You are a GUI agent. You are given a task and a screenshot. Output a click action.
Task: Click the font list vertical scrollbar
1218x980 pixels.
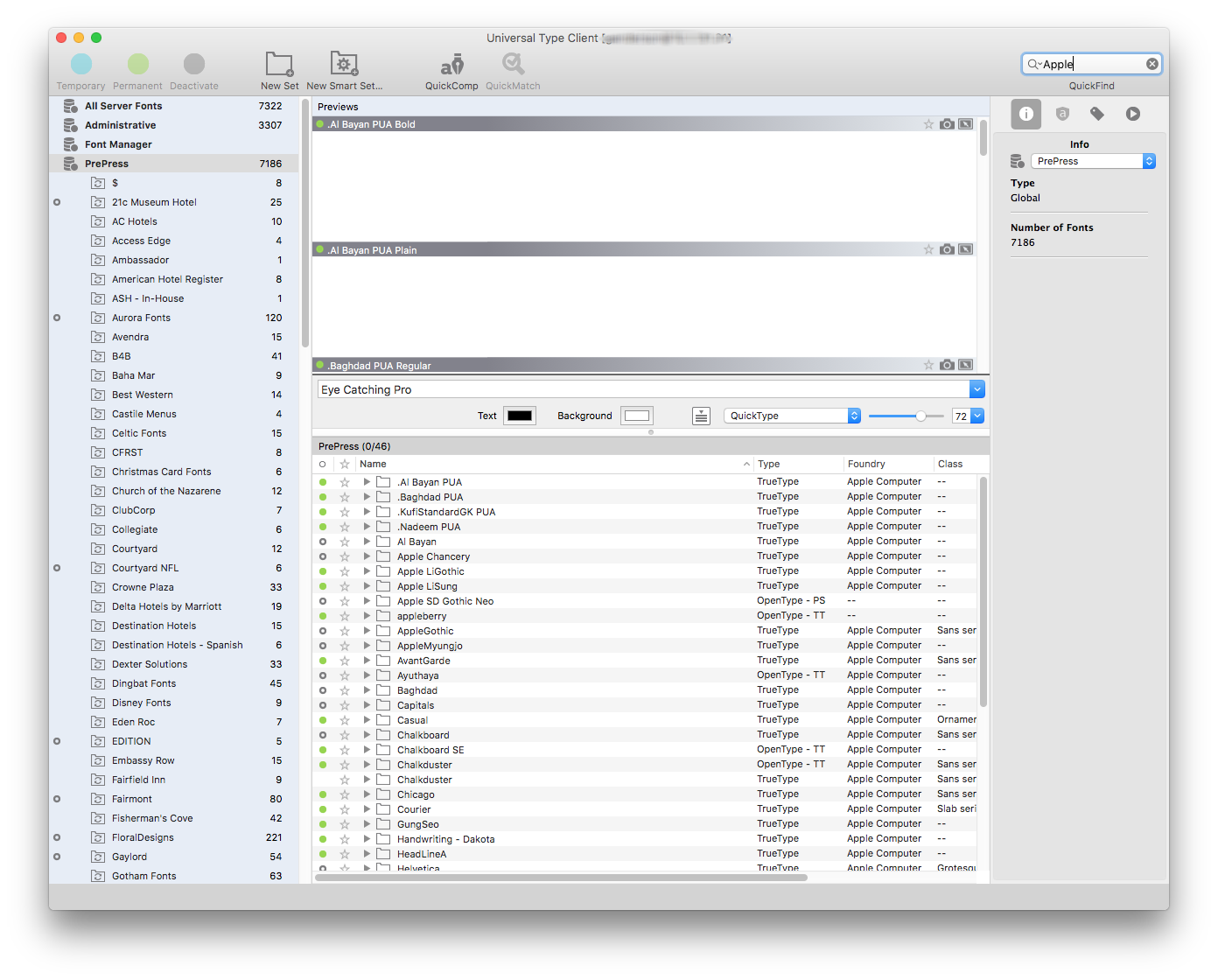pos(983,592)
